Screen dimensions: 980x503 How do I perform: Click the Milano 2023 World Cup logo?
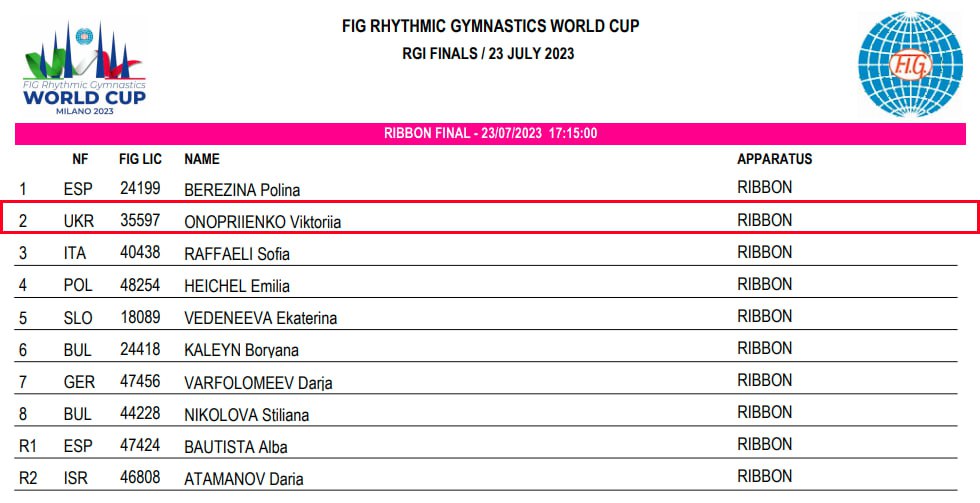click(x=84, y=67)
